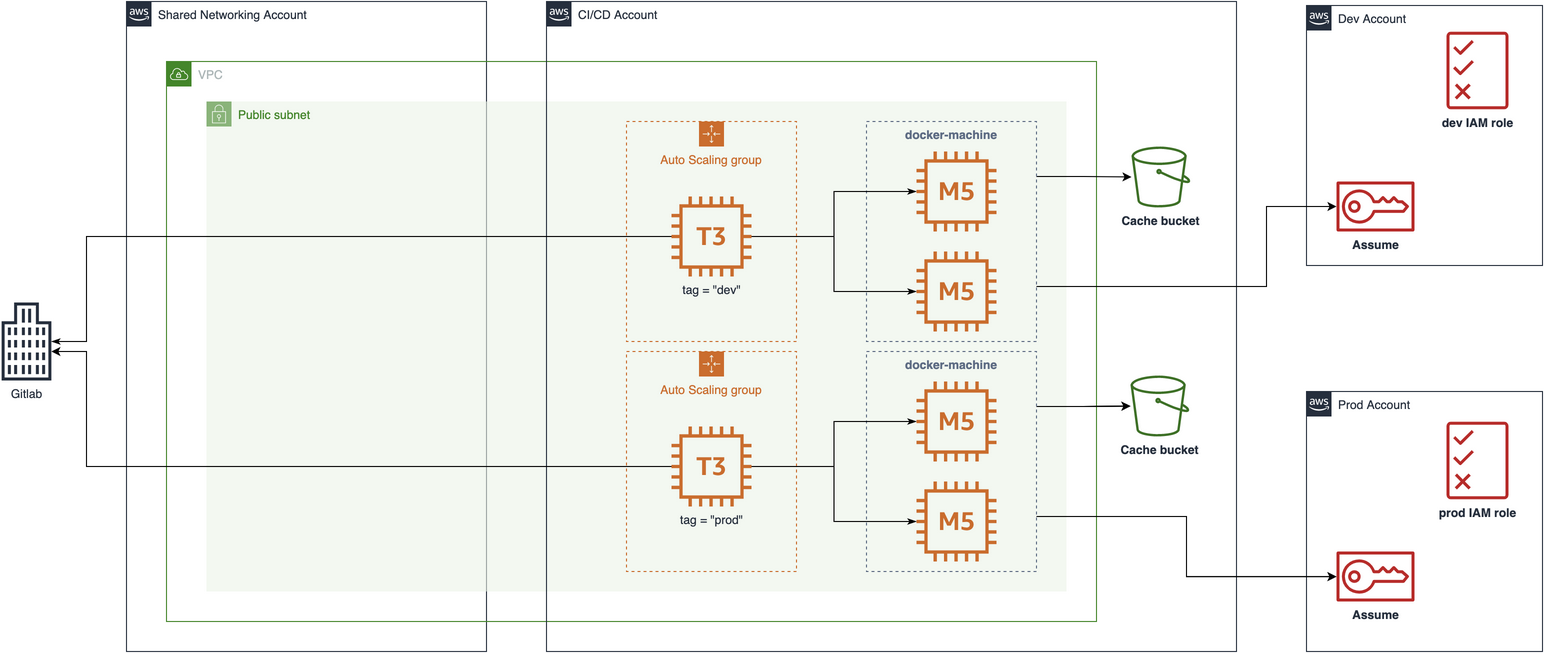Select the dev IAM role checklist icon
1545x653 pixels.
(1477, 70)
